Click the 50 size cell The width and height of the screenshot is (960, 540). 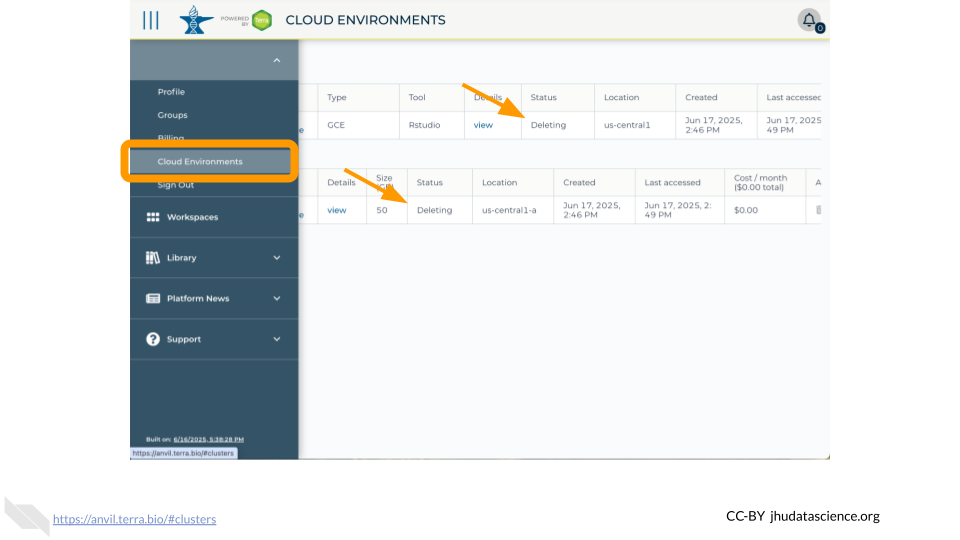tap(382, 210)
